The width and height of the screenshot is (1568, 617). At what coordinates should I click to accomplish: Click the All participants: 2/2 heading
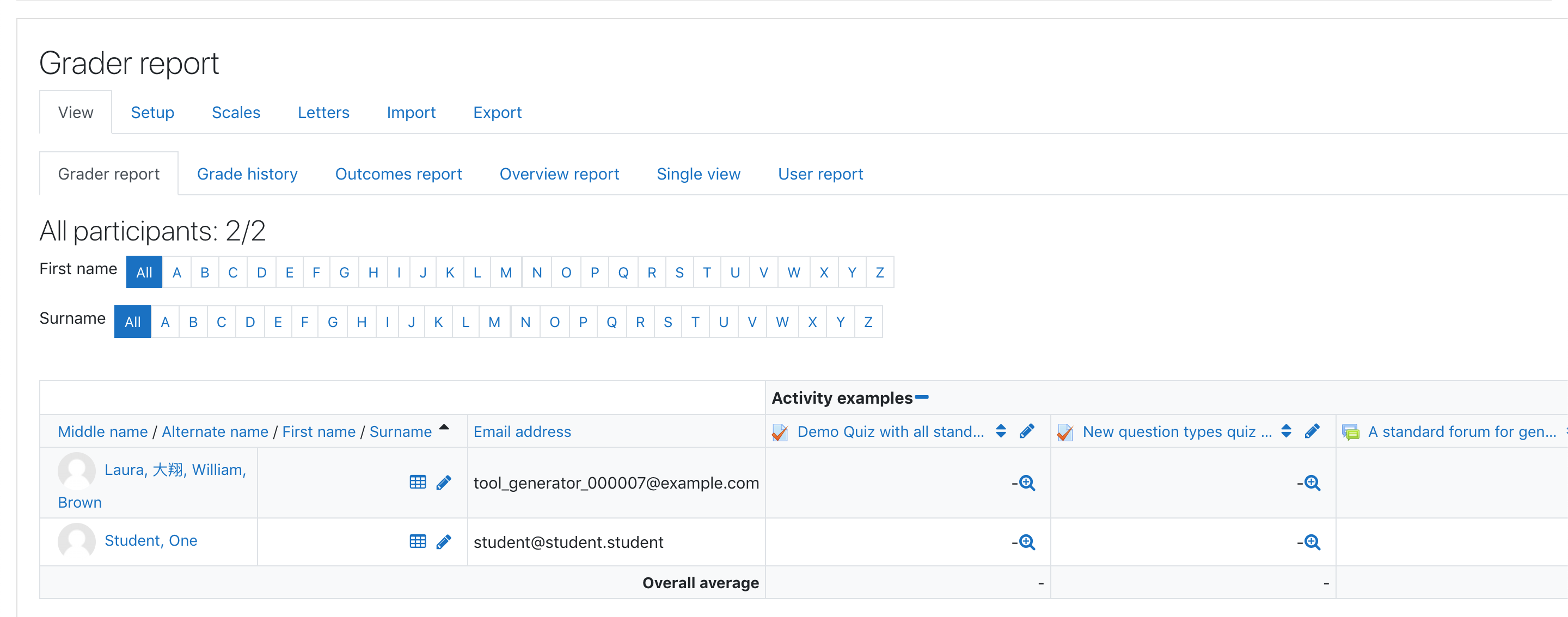pos(153,231)
